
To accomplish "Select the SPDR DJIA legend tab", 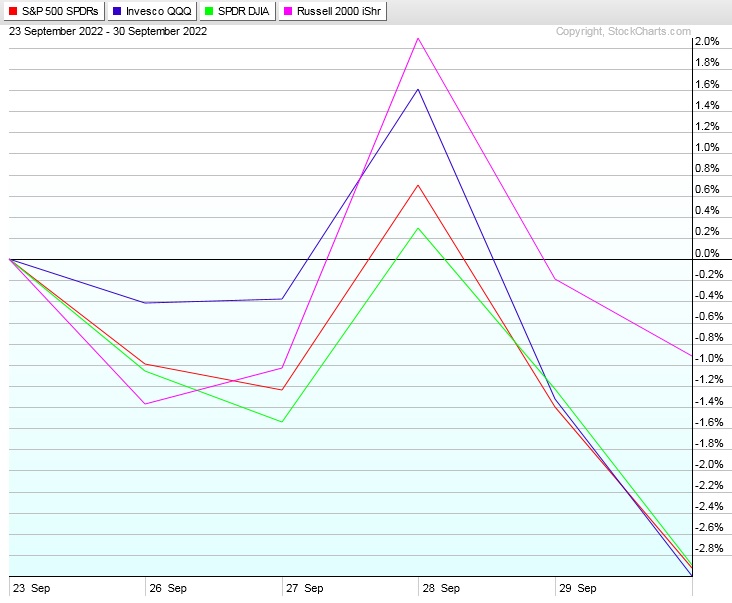I will tap(238, 11).
